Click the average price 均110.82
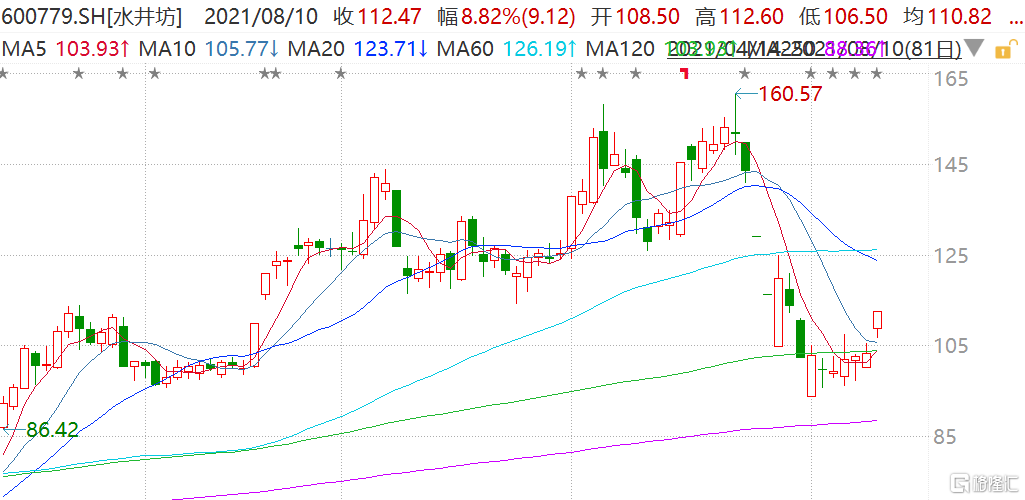 [947, 17]
